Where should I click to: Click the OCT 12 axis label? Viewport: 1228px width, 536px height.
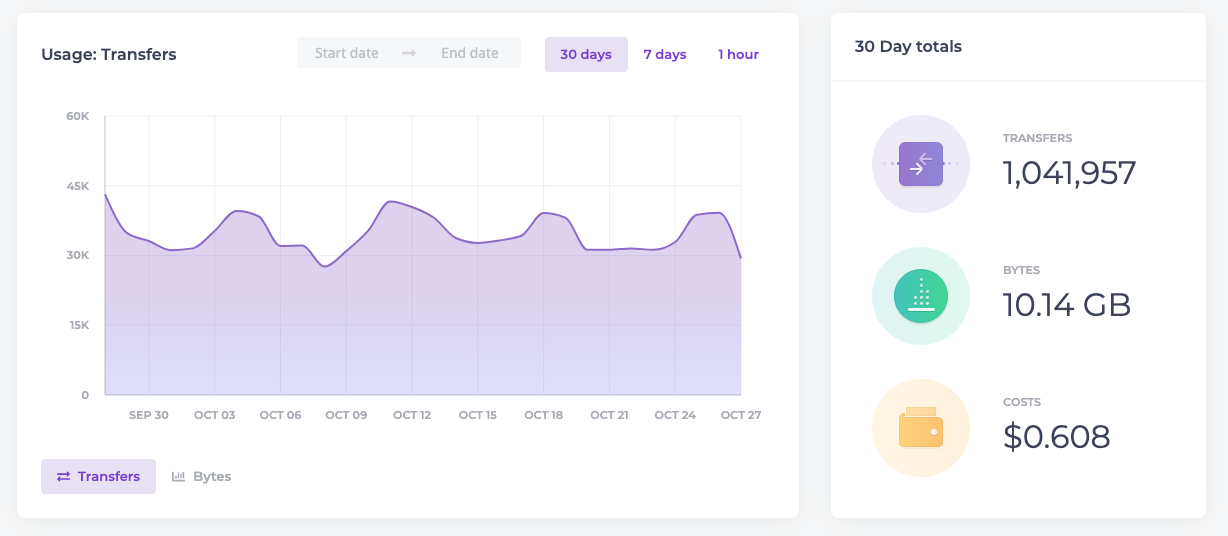tap(412, 415)
